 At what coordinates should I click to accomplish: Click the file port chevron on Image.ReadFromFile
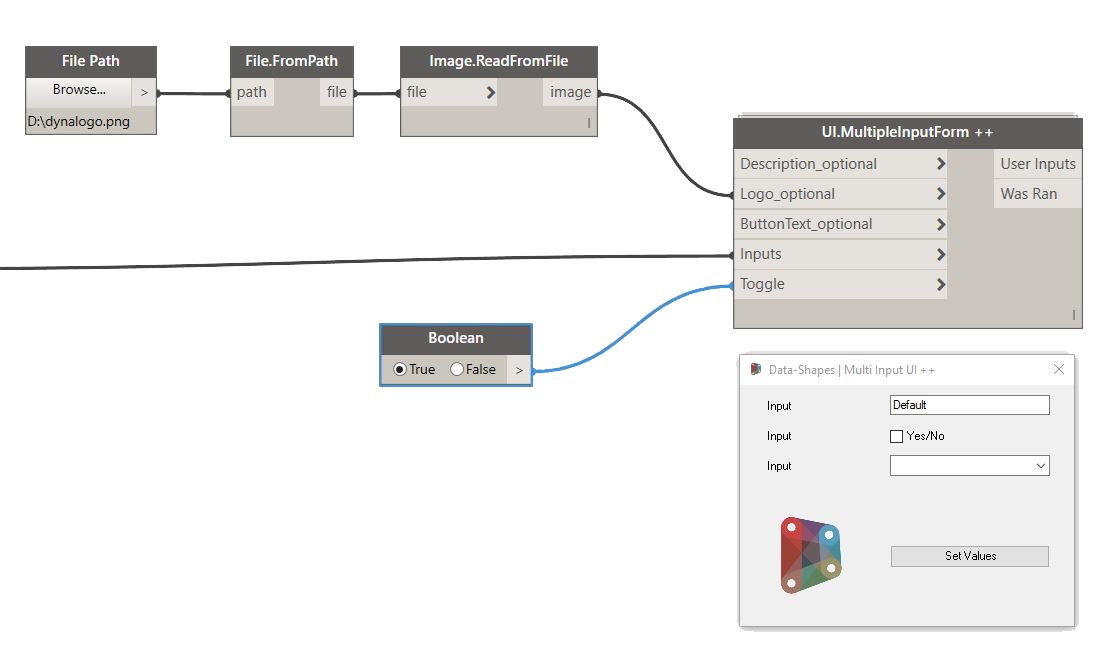(490, 92)
